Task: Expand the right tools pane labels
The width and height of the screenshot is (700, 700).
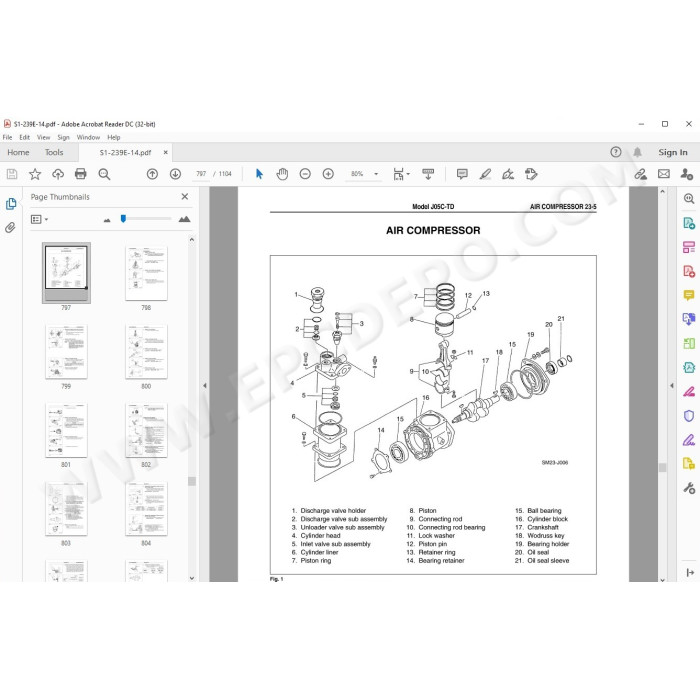Action: tap(689, 572)
